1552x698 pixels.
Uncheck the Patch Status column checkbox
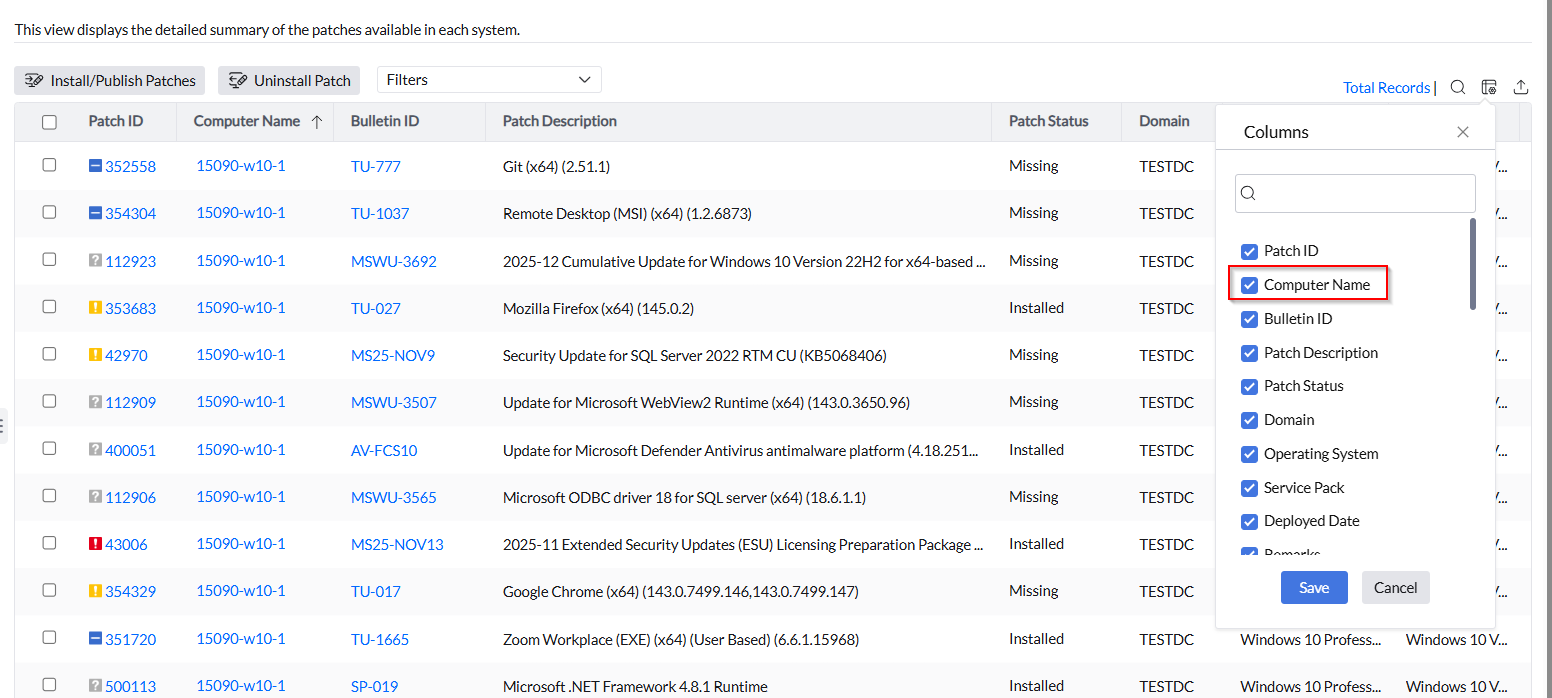[x=1249, y=386]
